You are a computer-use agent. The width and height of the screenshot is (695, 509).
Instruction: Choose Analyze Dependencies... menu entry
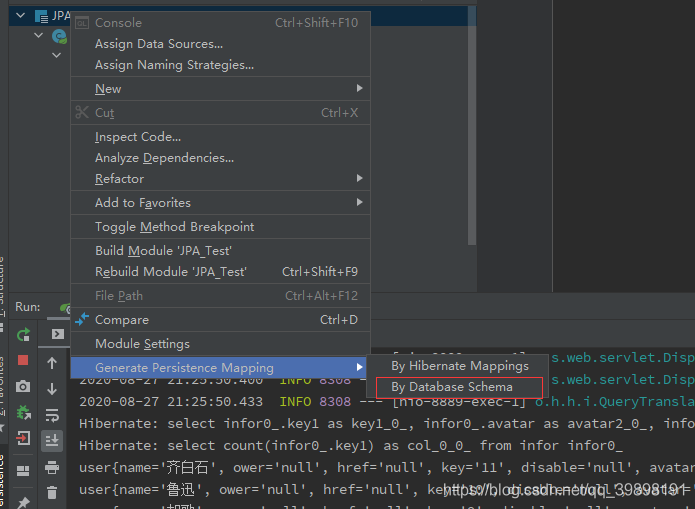coord(221,158)
